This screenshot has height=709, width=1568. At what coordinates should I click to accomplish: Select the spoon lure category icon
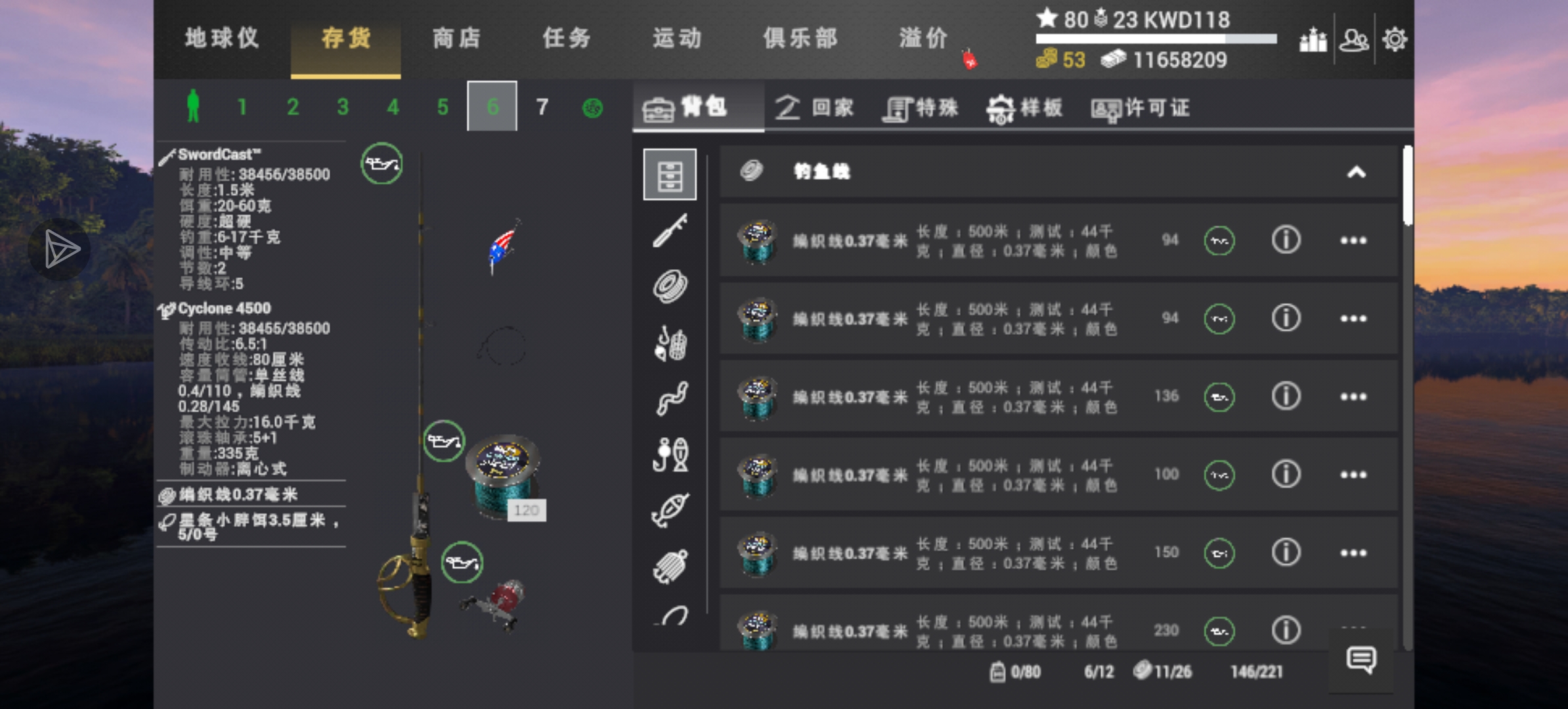[670, 510]
